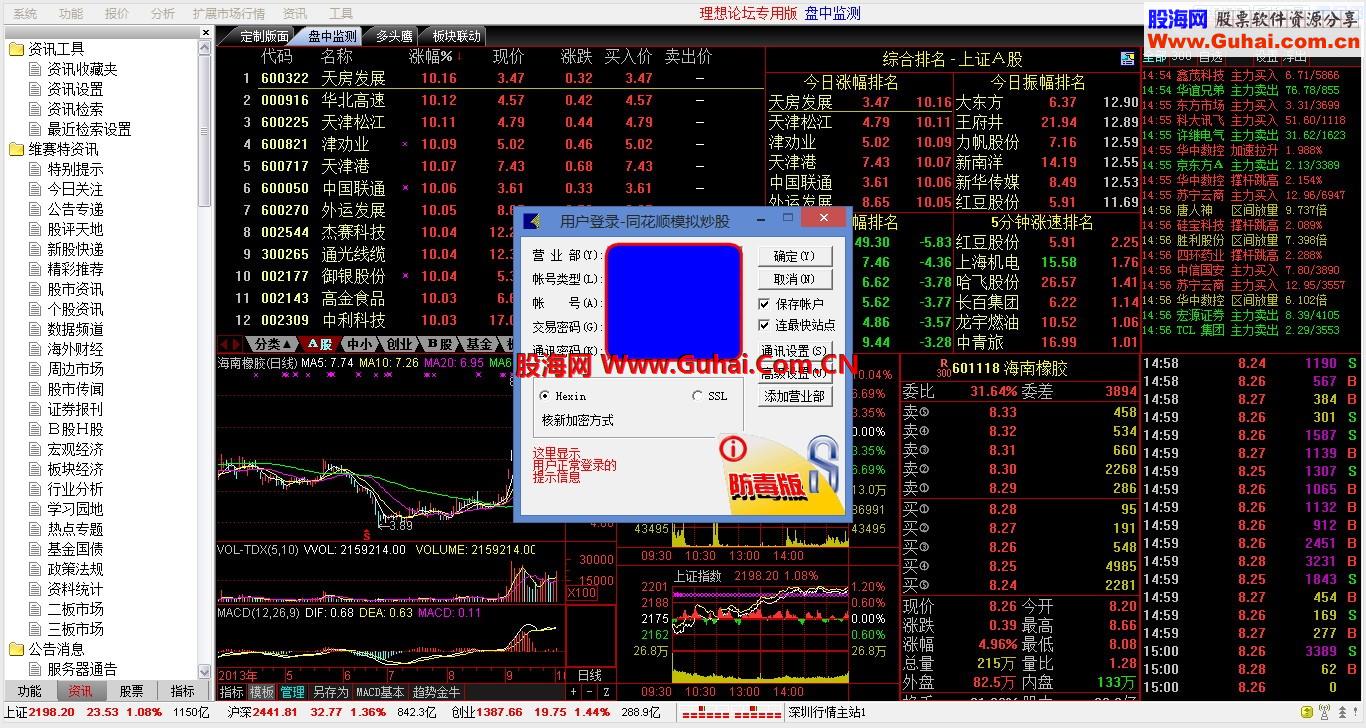Click the 维赛特资讯 folder icon
Image resolution: width=1366 pixels, height=728 pixels.
(x=16, y=149)
